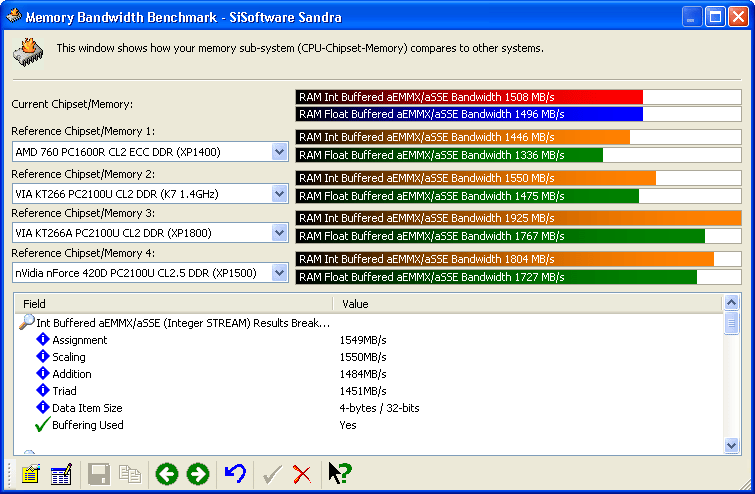Click the orange Int 1446 MB/s bar

click(x=463, y=137)
